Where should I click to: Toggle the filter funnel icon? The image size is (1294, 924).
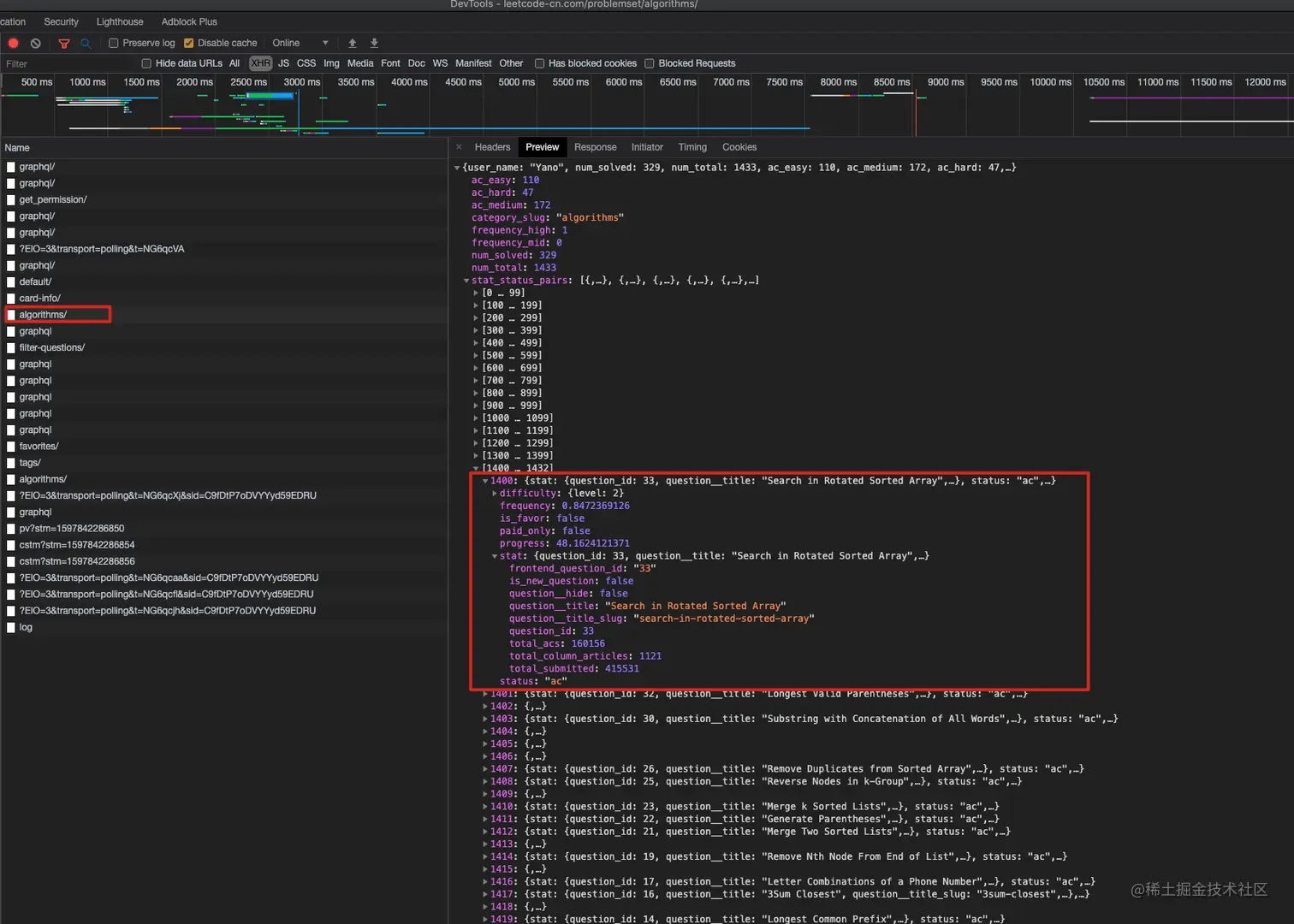[64, 43]
